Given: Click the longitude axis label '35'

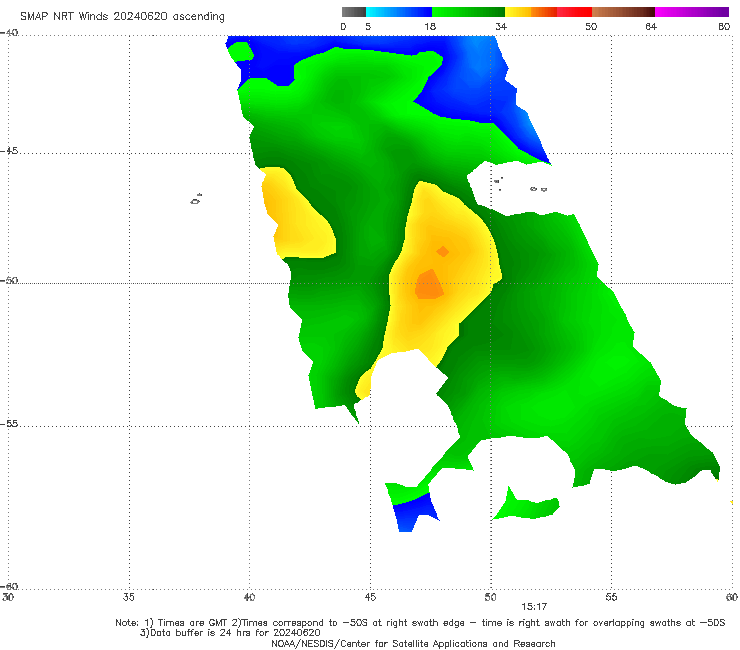Looking at the screenshot, I should coord(129,598).
